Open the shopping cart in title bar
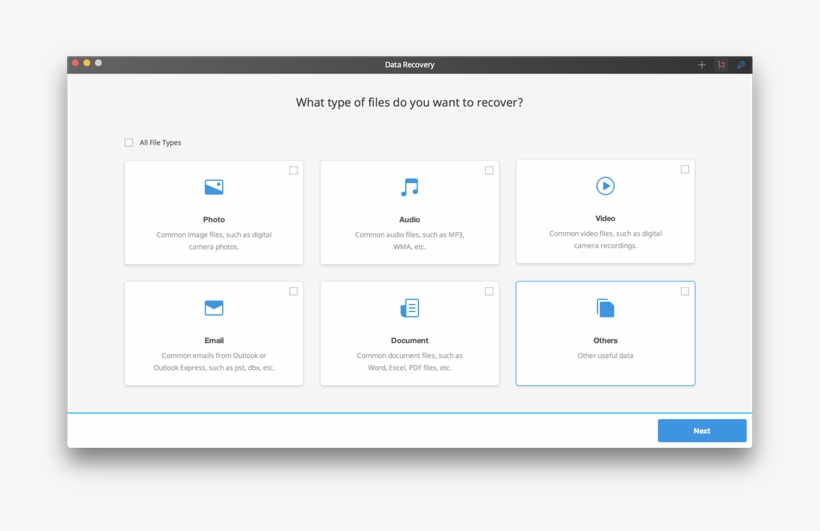 tap(721, 65)
